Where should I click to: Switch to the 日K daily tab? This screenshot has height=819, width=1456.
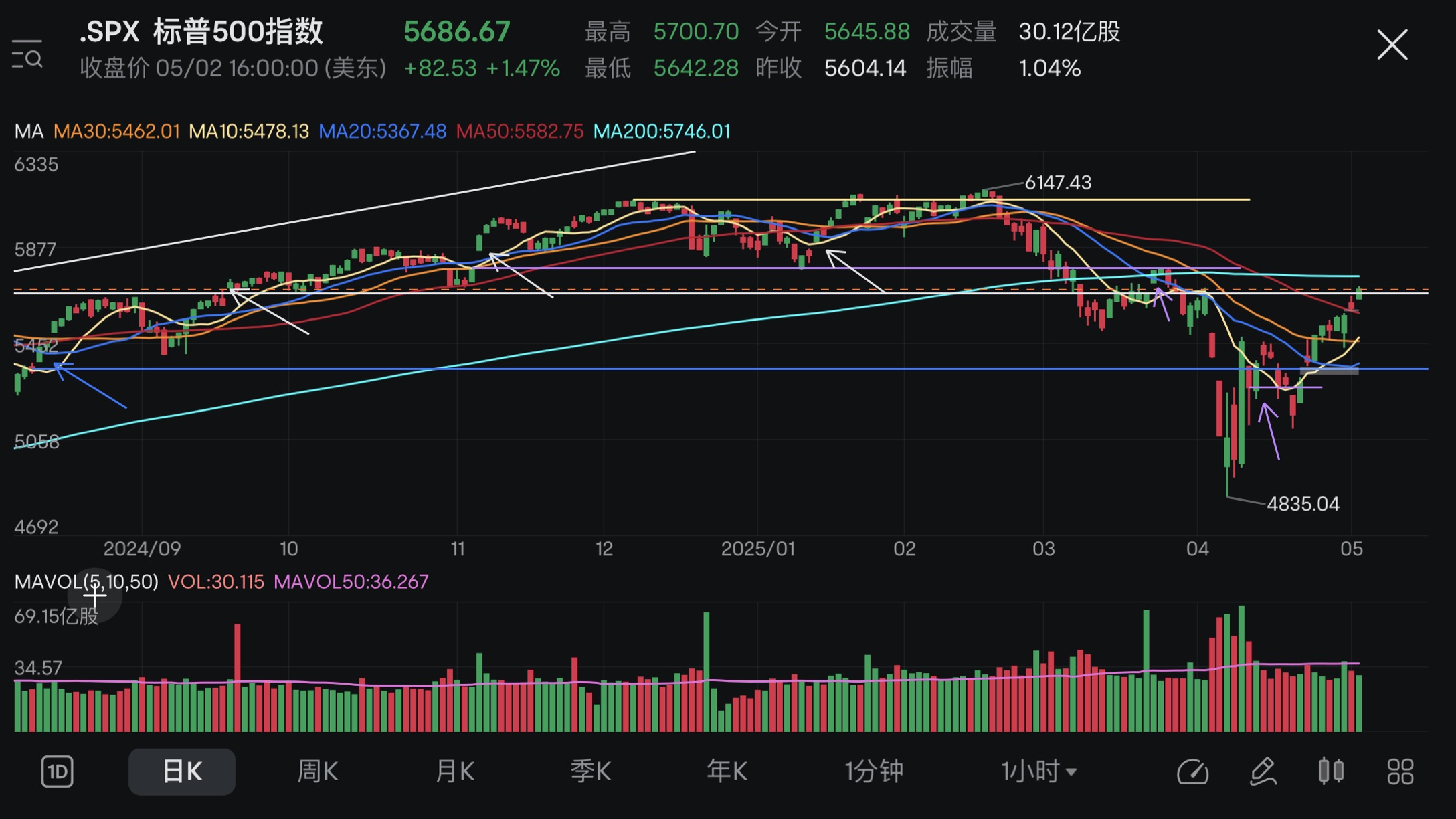tap(182, 771)
